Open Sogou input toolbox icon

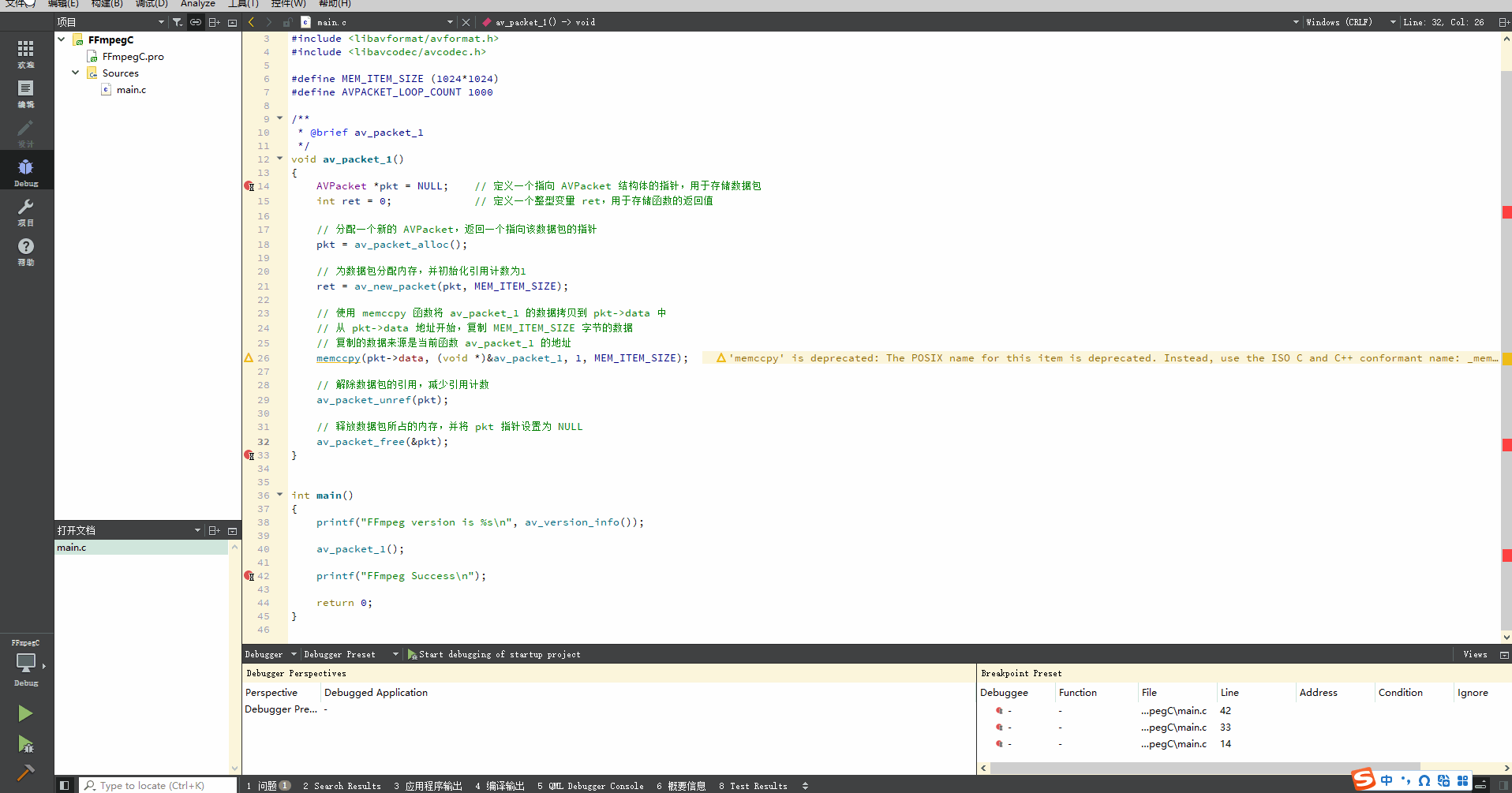click(1462, 780)
